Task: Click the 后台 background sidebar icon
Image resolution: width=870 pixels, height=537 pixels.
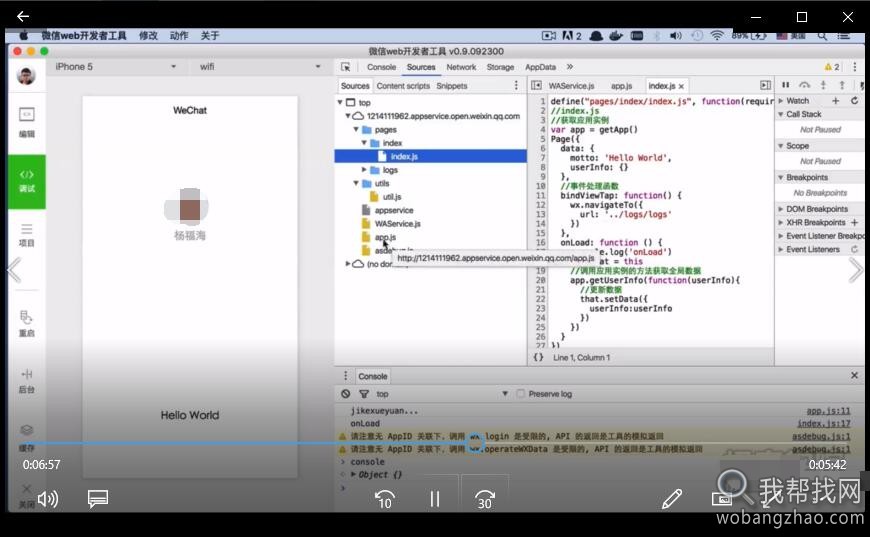Action: [27, 381]
